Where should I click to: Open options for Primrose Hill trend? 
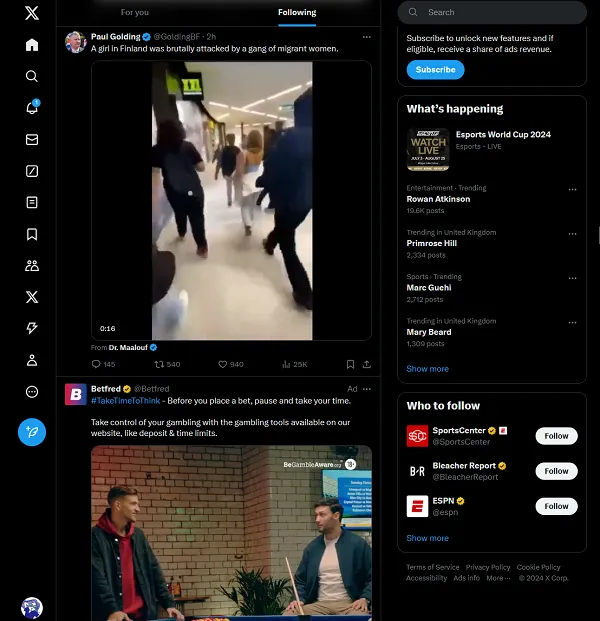tap(572, 234)
